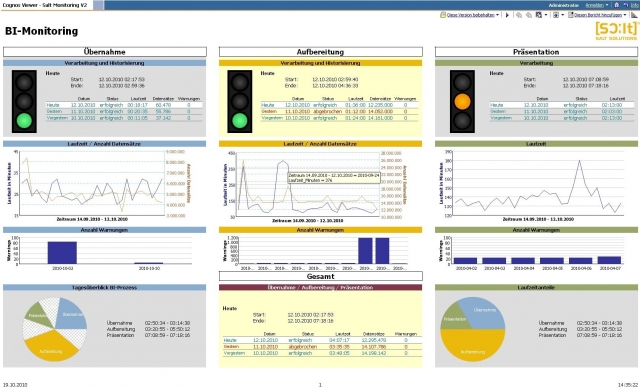Screen dimensions: 640x388
Task: Click the Anmelden link
Action: coord(594,5)
